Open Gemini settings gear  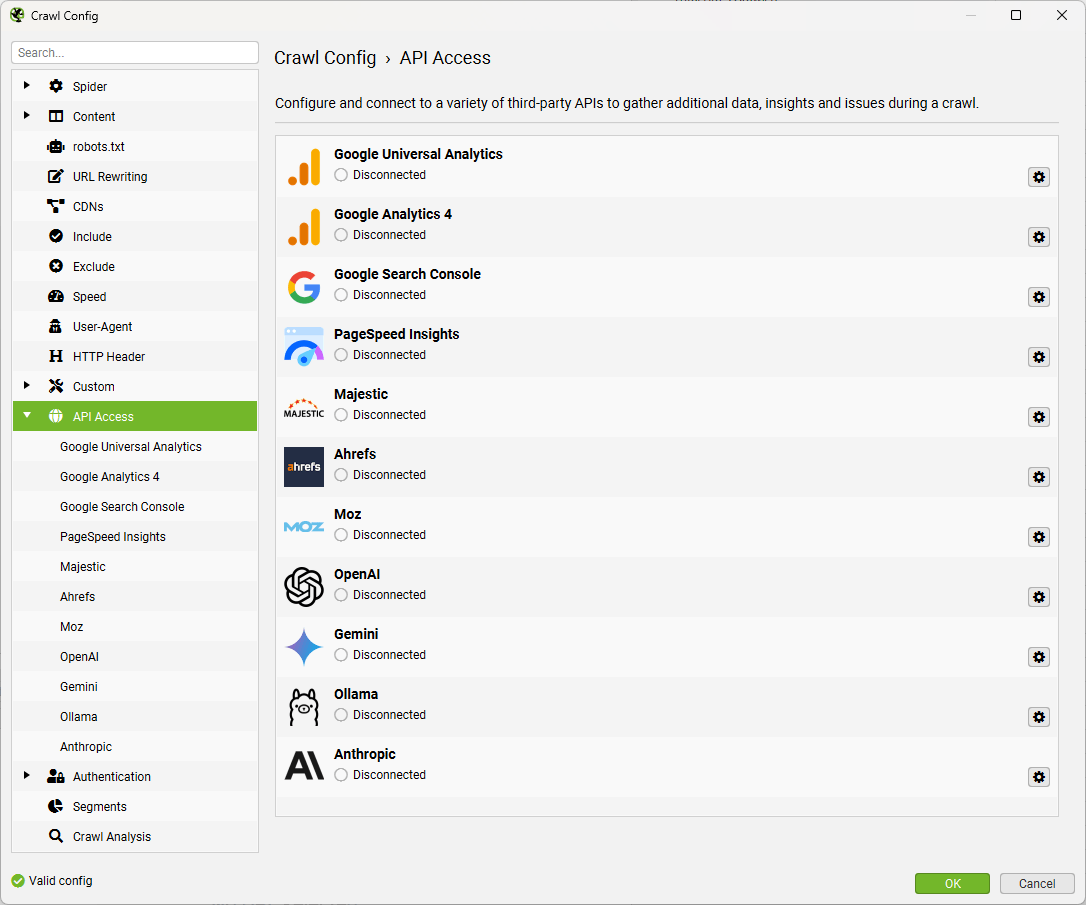click(x=1038, y=657)
